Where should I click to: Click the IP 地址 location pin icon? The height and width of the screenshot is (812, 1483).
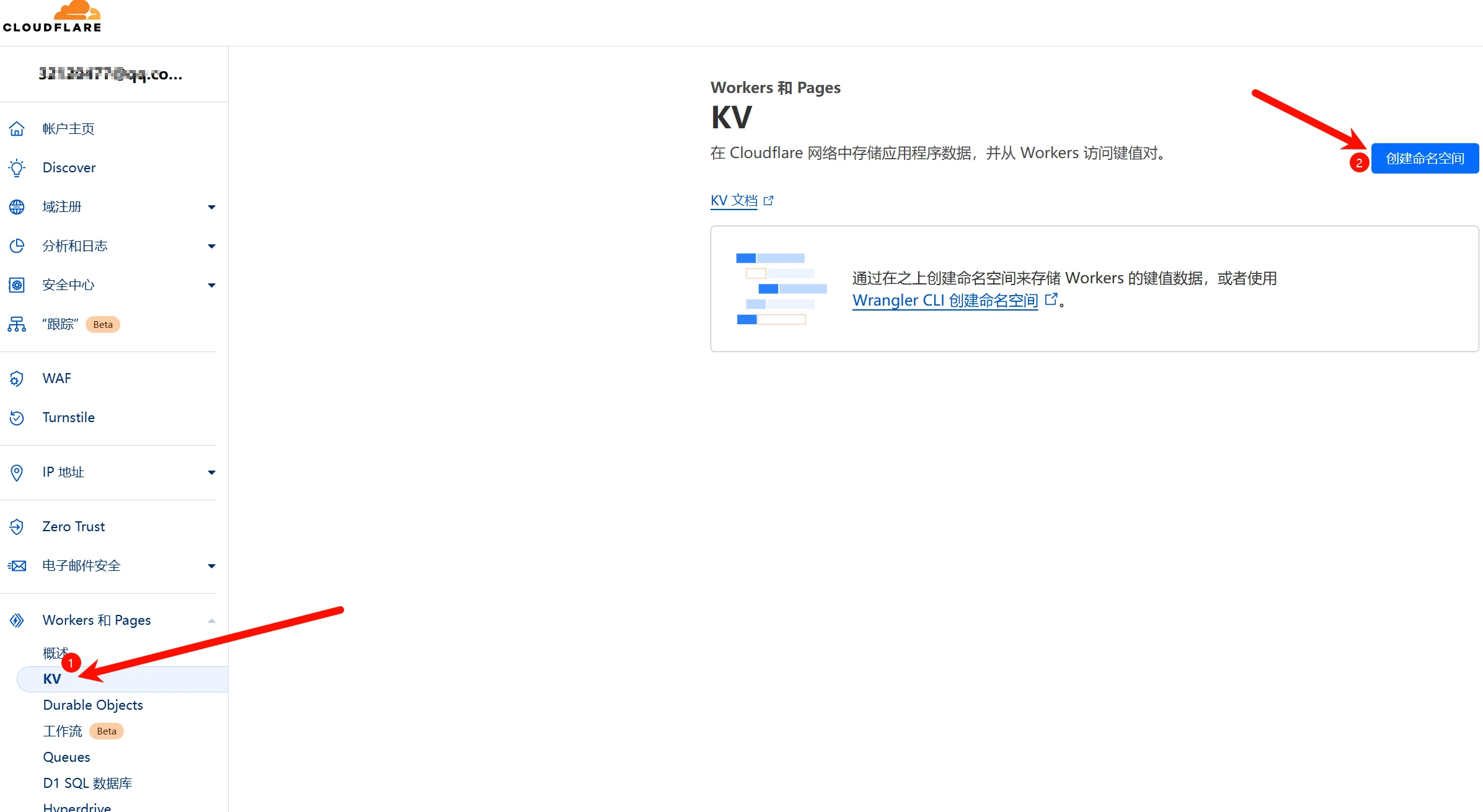pyautogui.click(x=17, y=472)
